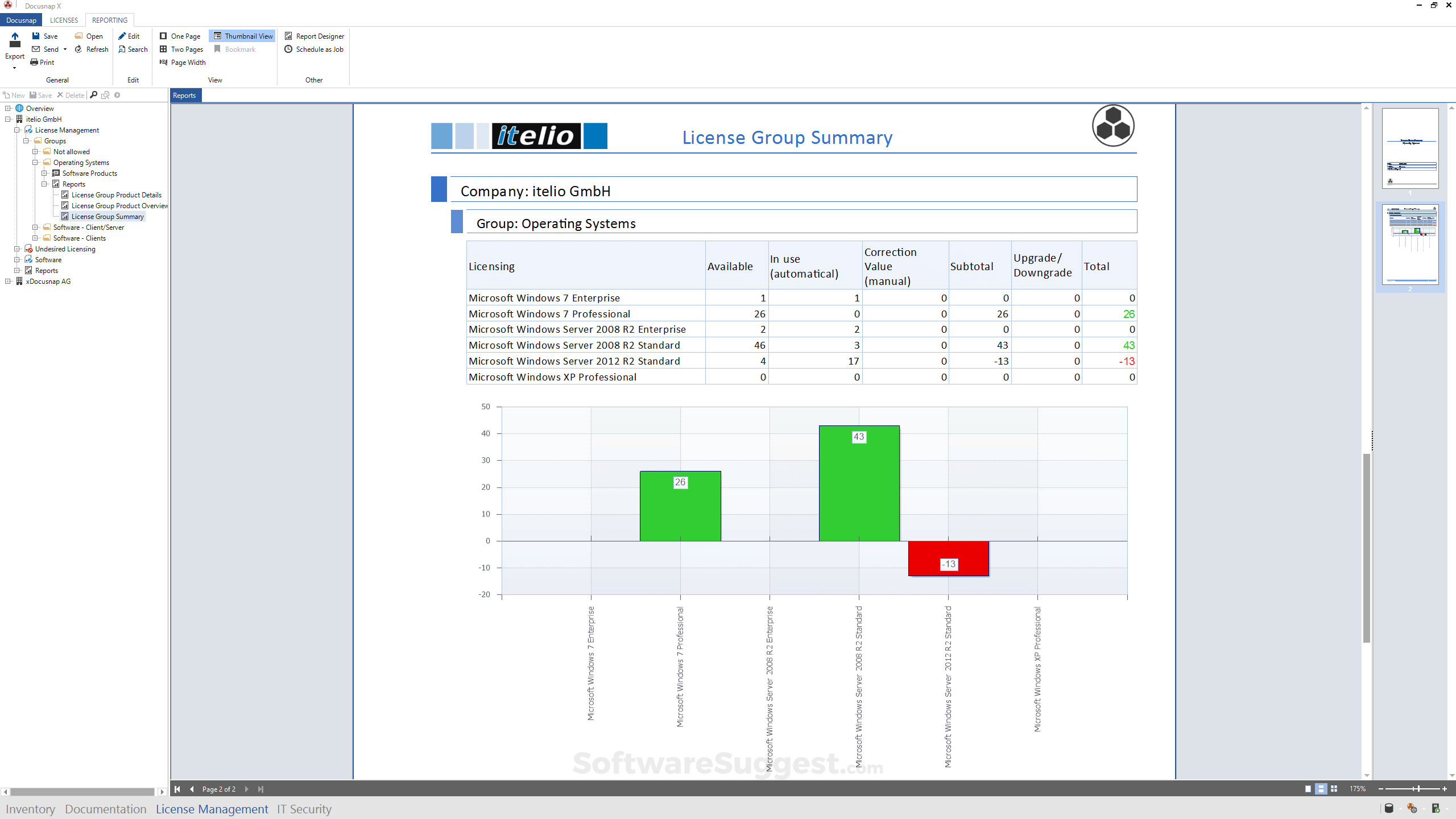Click the Refresh report icon
This screenshot has width=1456, height=819.
click(x=79, y=49)
